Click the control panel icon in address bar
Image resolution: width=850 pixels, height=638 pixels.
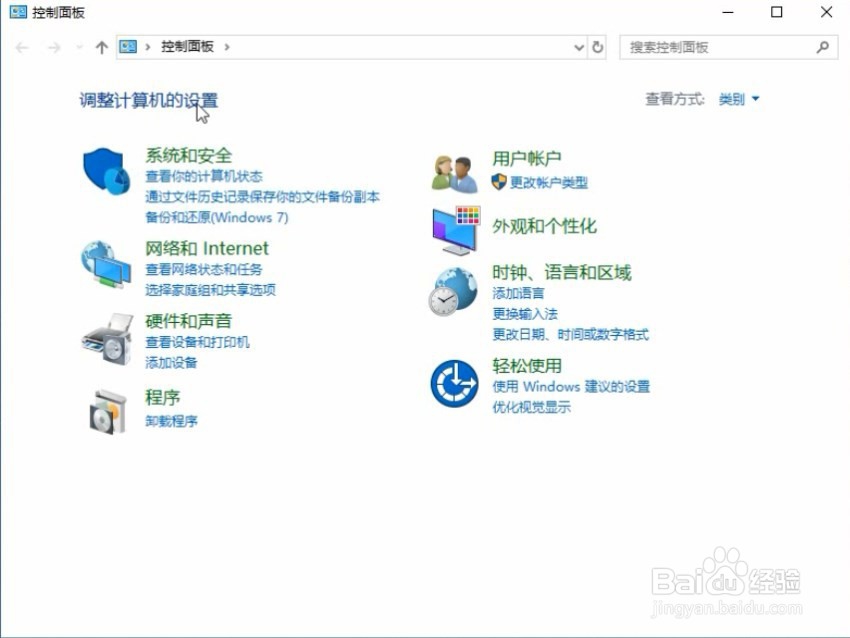pyautogui.click(x=128, y=47)
